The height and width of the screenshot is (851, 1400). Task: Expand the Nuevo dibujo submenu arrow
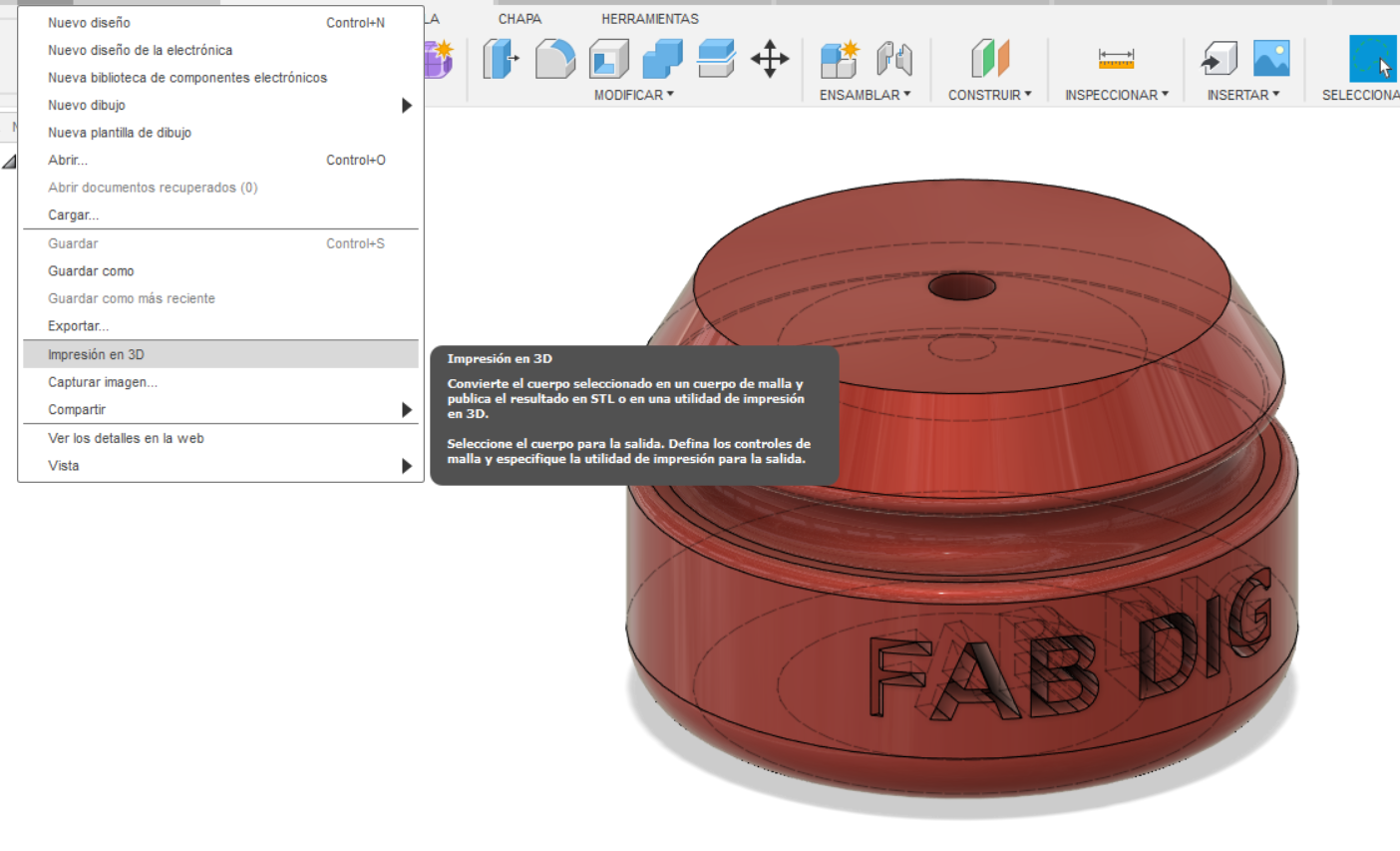(x=407, y=106)
